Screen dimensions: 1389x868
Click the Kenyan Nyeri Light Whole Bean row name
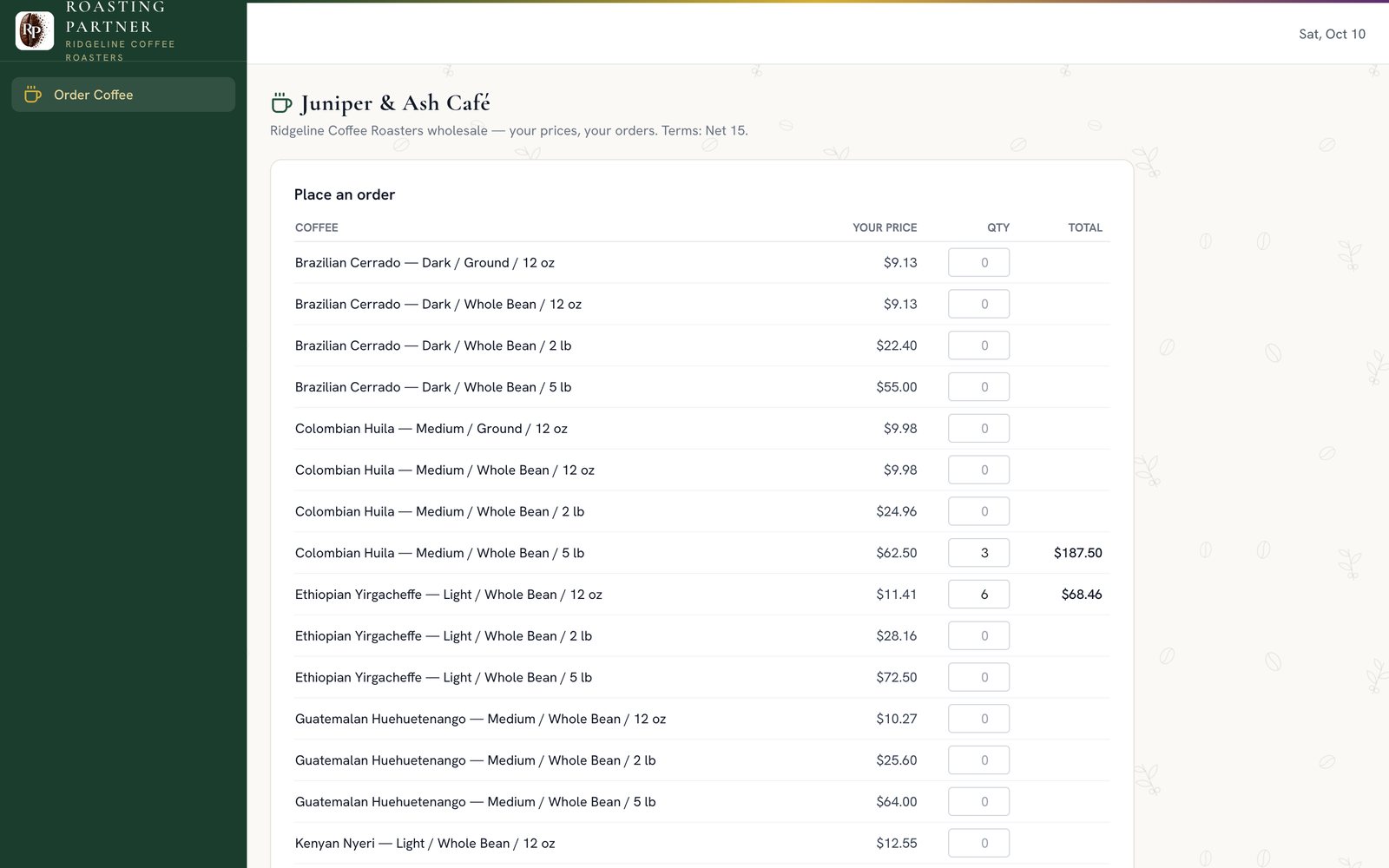tap(425, 843)
